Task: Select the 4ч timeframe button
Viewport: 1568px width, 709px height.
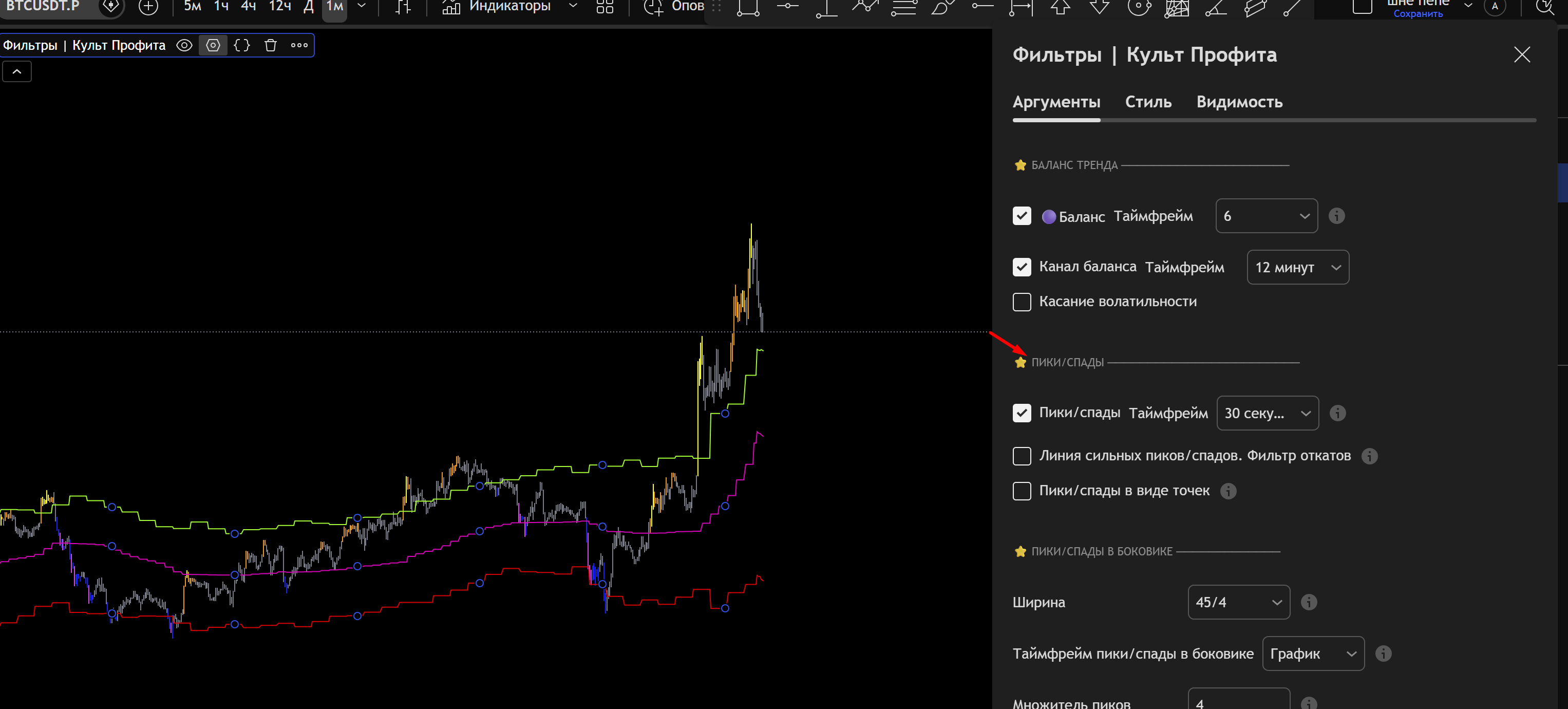Action: point(249,7)
